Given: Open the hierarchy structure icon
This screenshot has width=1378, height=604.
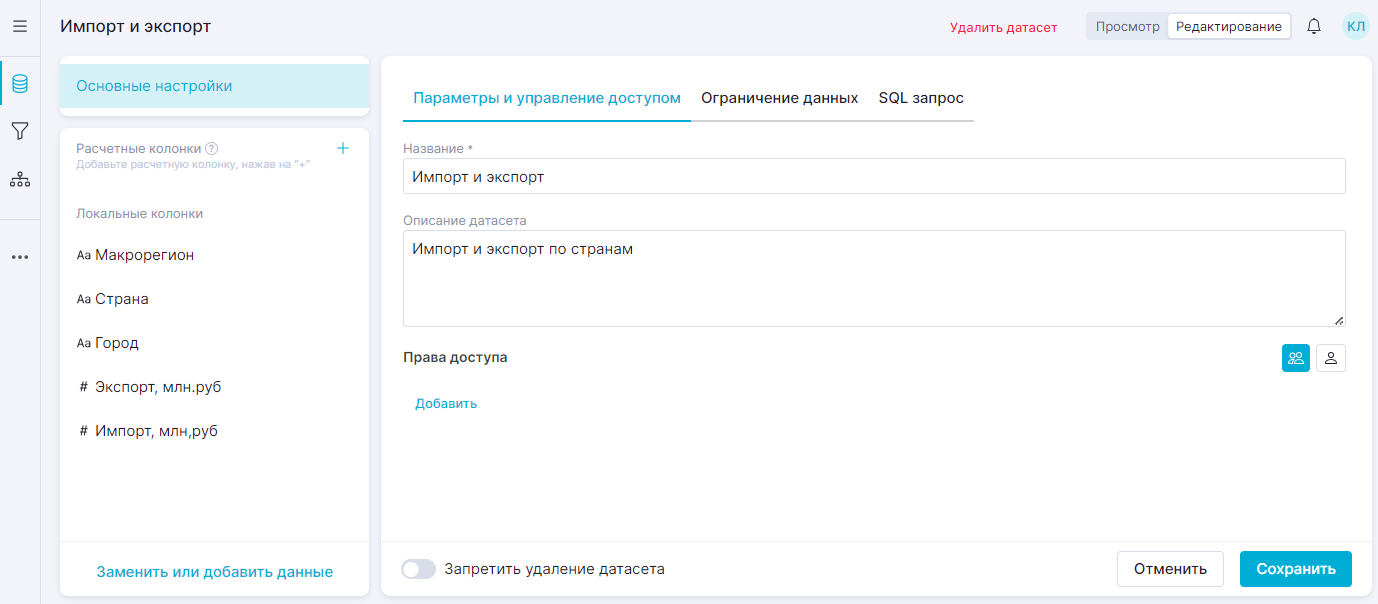Looking at the screenshot, I should [x=20, y=180].
